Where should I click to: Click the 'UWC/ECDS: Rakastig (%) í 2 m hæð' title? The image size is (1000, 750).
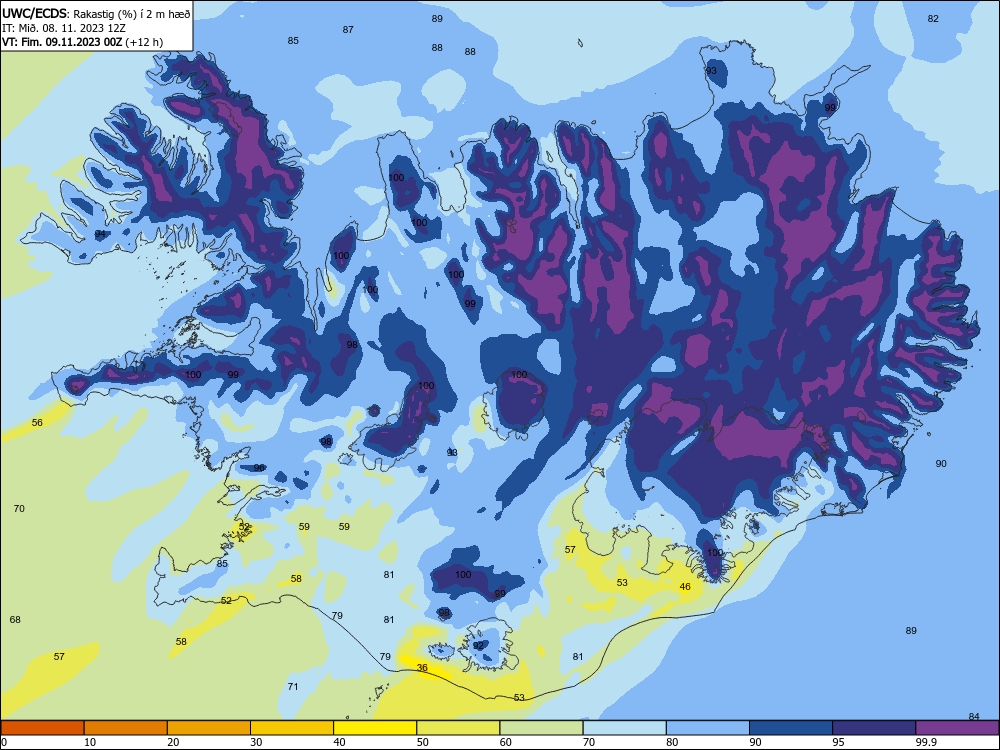[x=96, y=14]
